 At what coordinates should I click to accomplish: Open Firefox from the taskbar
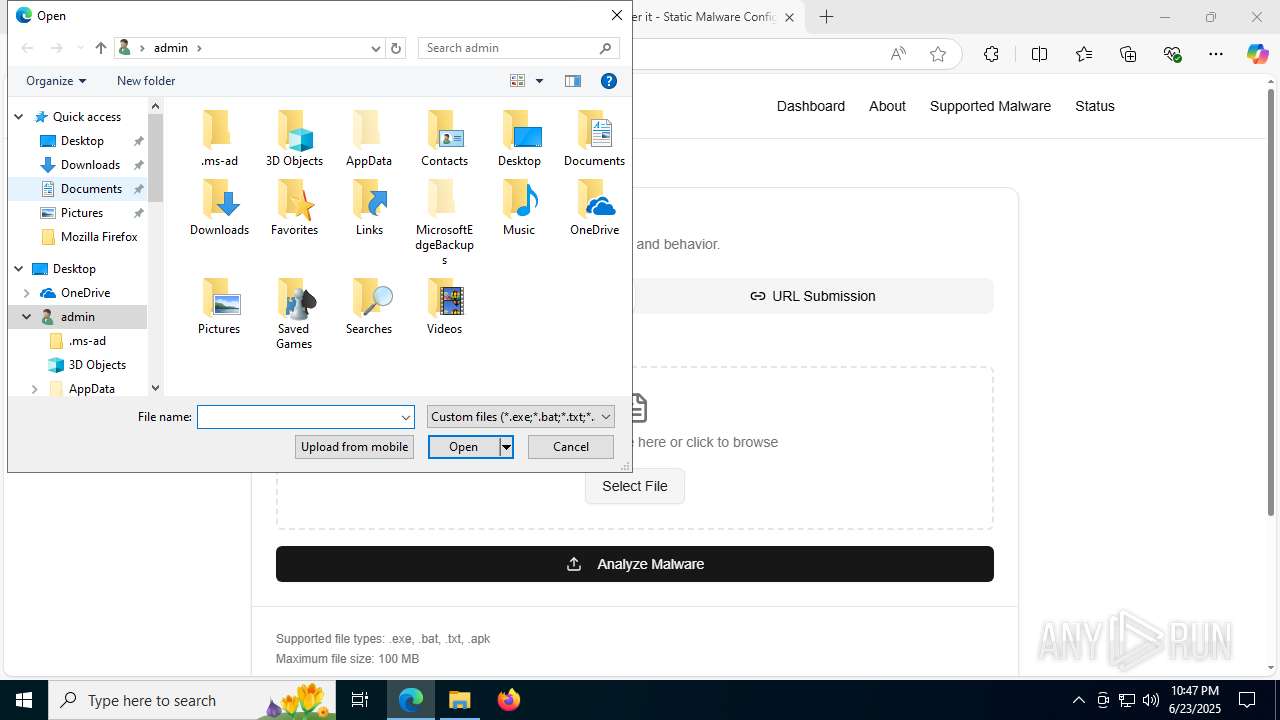click(x=508, y=700)
